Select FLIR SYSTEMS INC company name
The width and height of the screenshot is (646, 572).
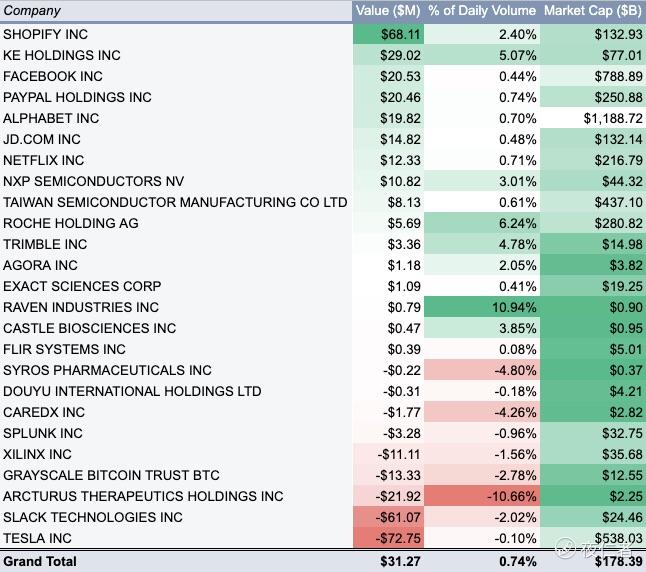[64, 349]
